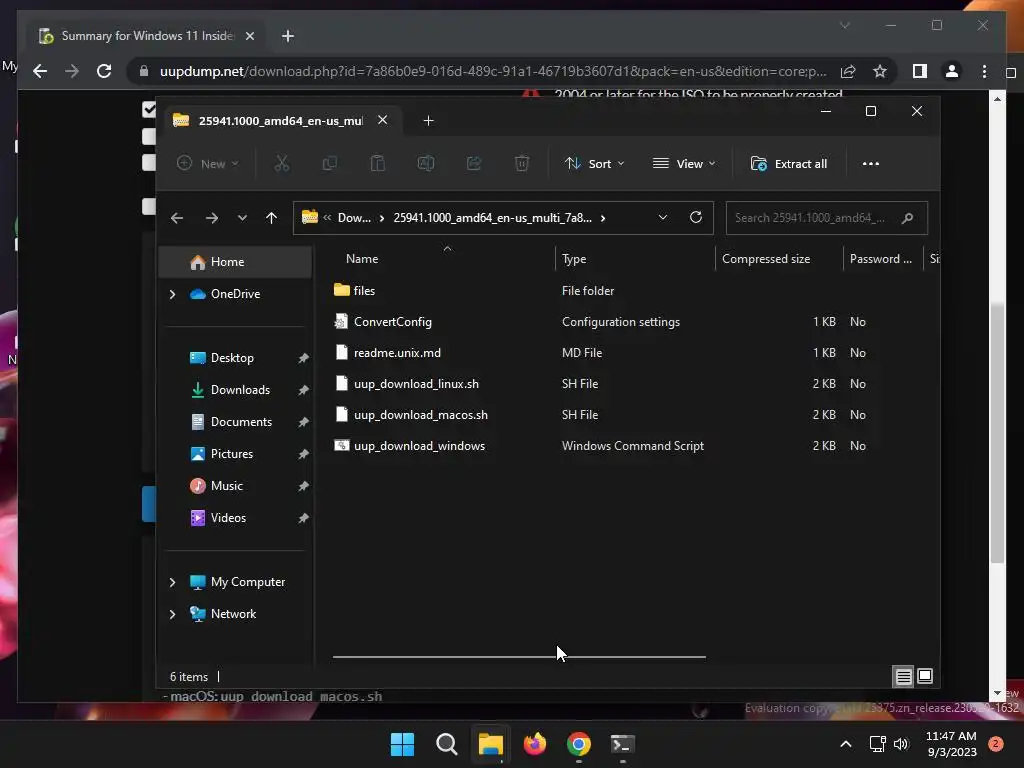Viewport: 1024px width, 768px height.
Task: Open the See more ellipsis menu in Explorer
Action: [871, 164]
